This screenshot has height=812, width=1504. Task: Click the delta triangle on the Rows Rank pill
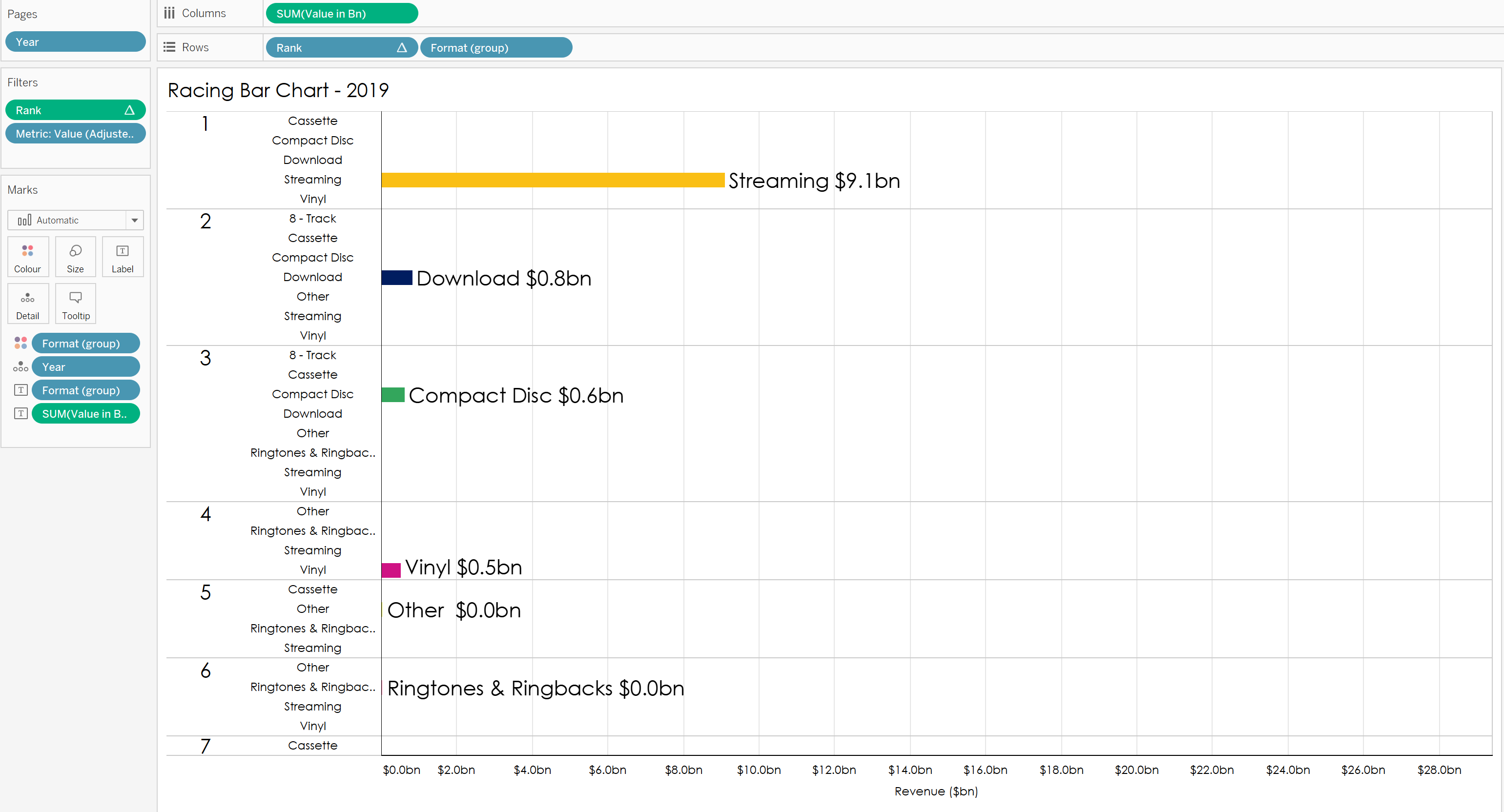tap(402, 47)
